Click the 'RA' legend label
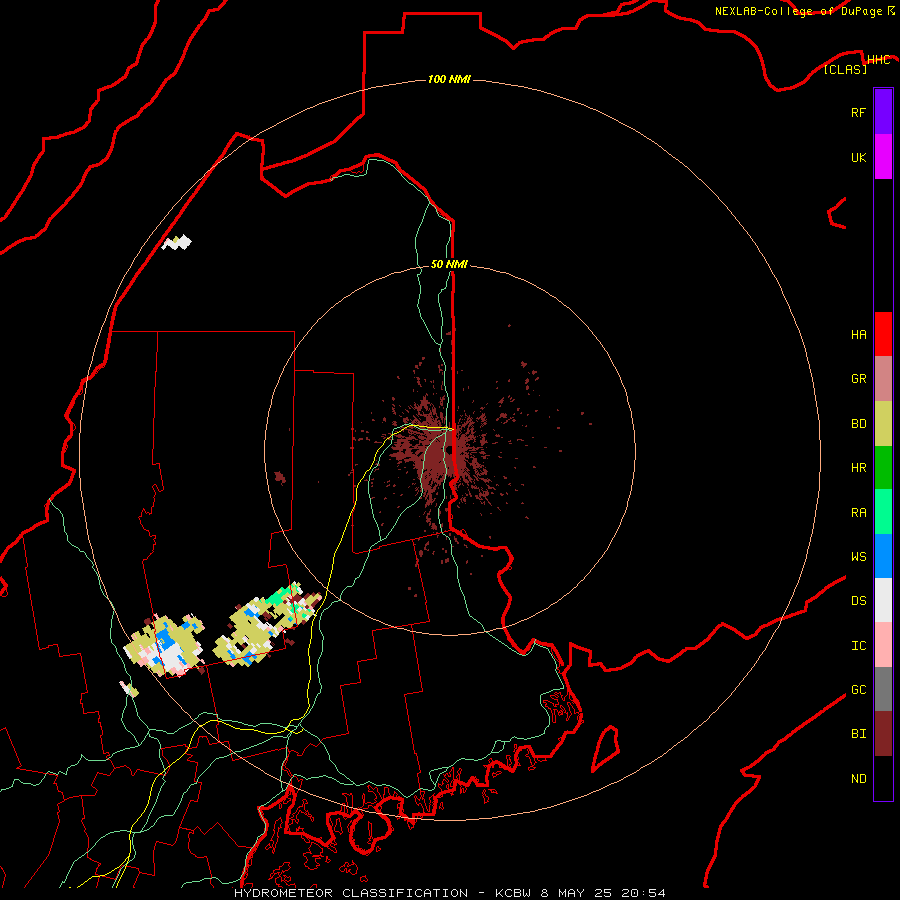This screenshot has height=900, width=900. point(858,513)
